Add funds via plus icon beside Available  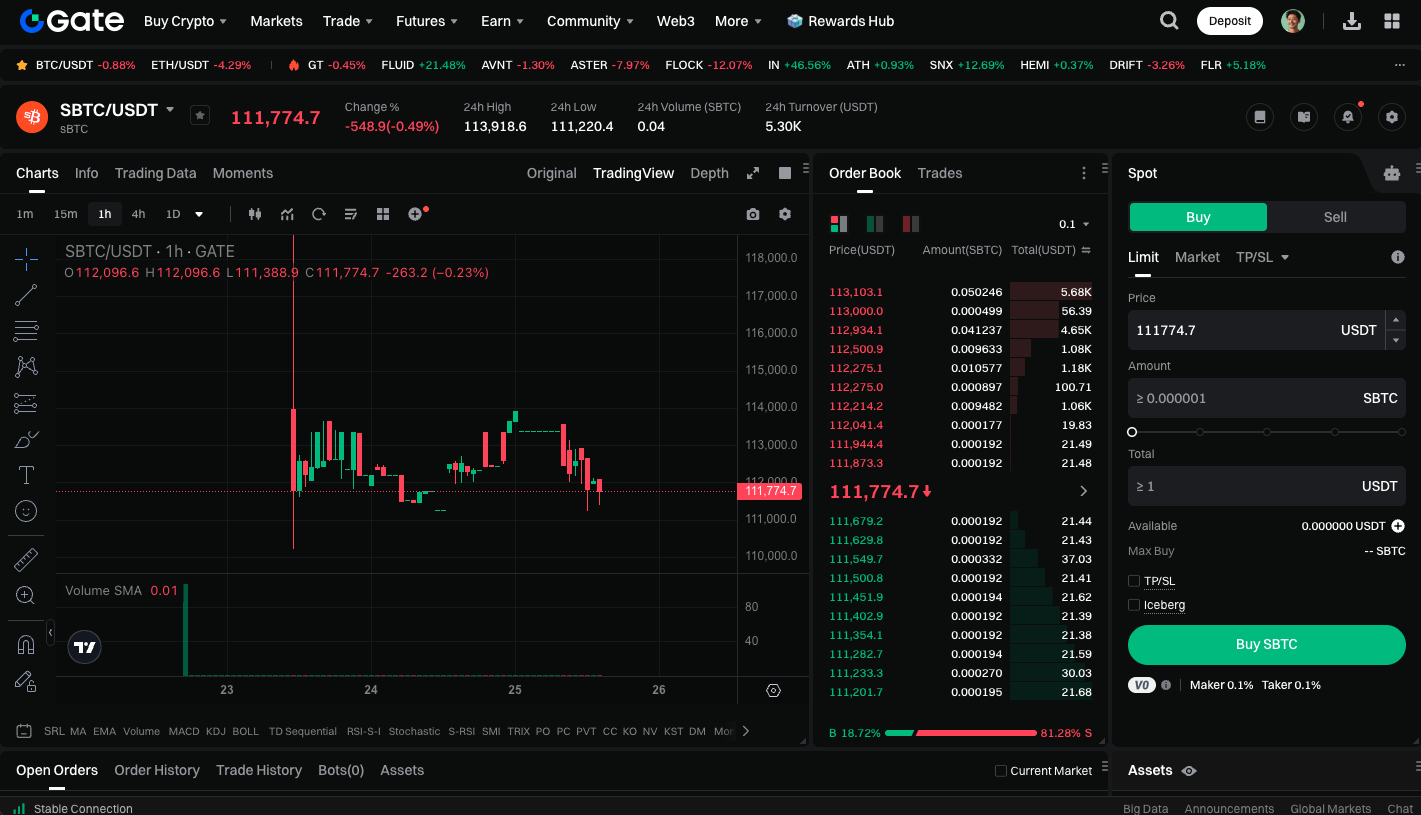[x=1398, y=526]
